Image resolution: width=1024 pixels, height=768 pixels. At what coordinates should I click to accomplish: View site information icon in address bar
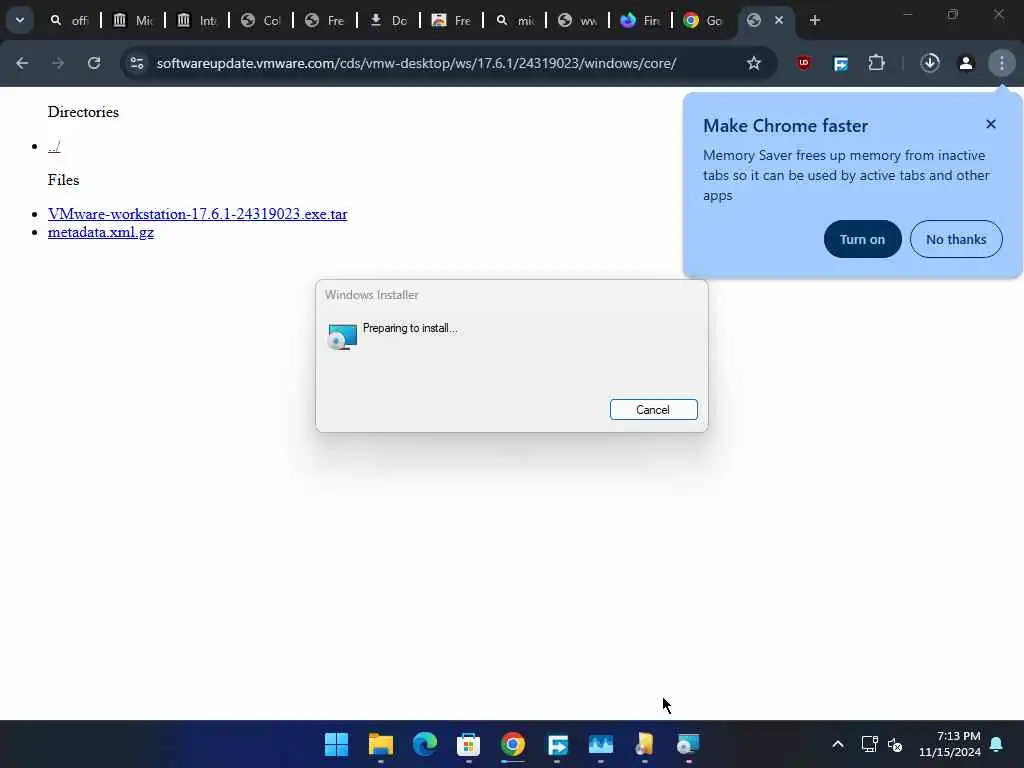click(136, 63)
